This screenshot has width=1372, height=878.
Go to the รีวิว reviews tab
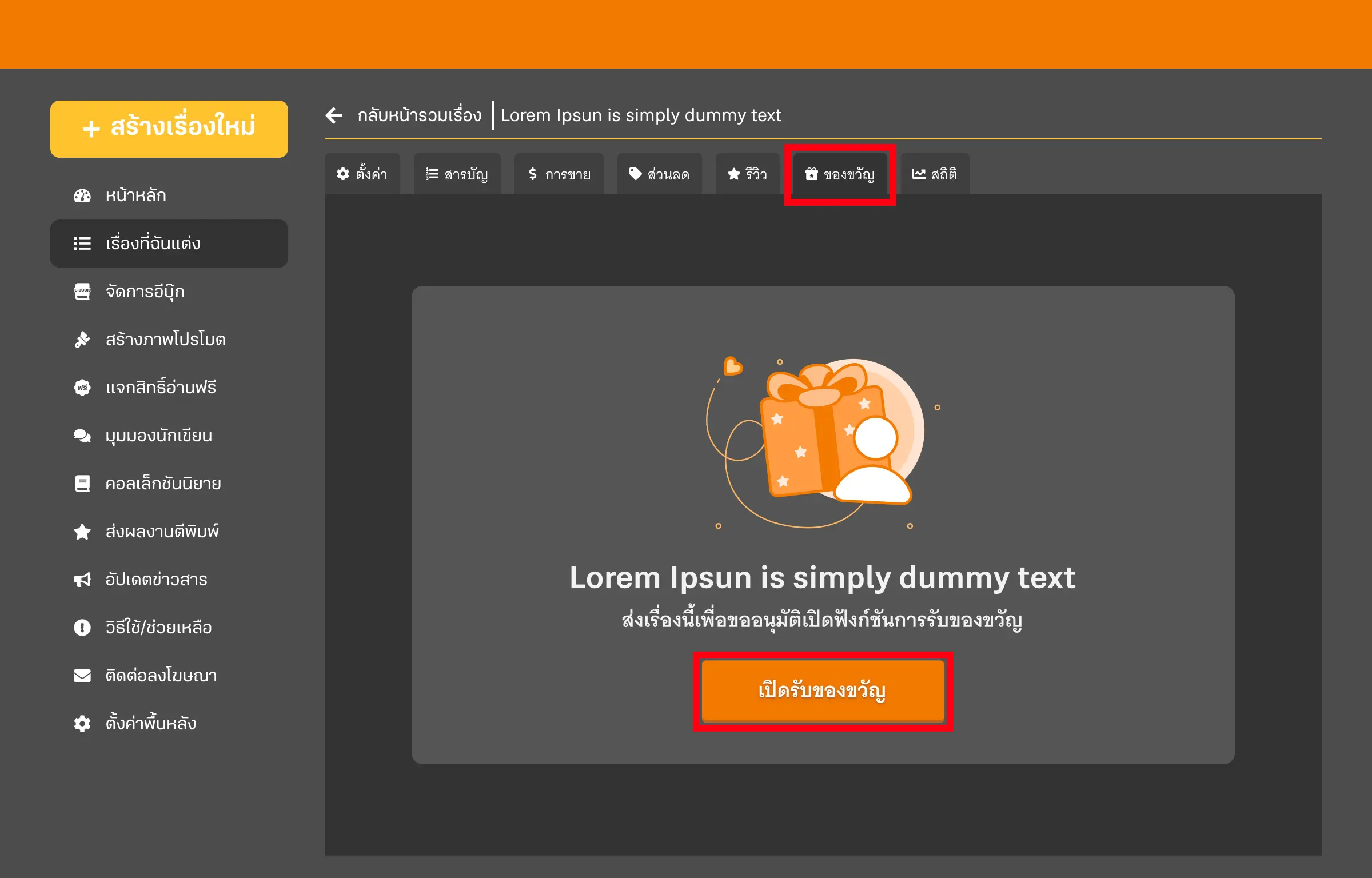click(747, 174)
